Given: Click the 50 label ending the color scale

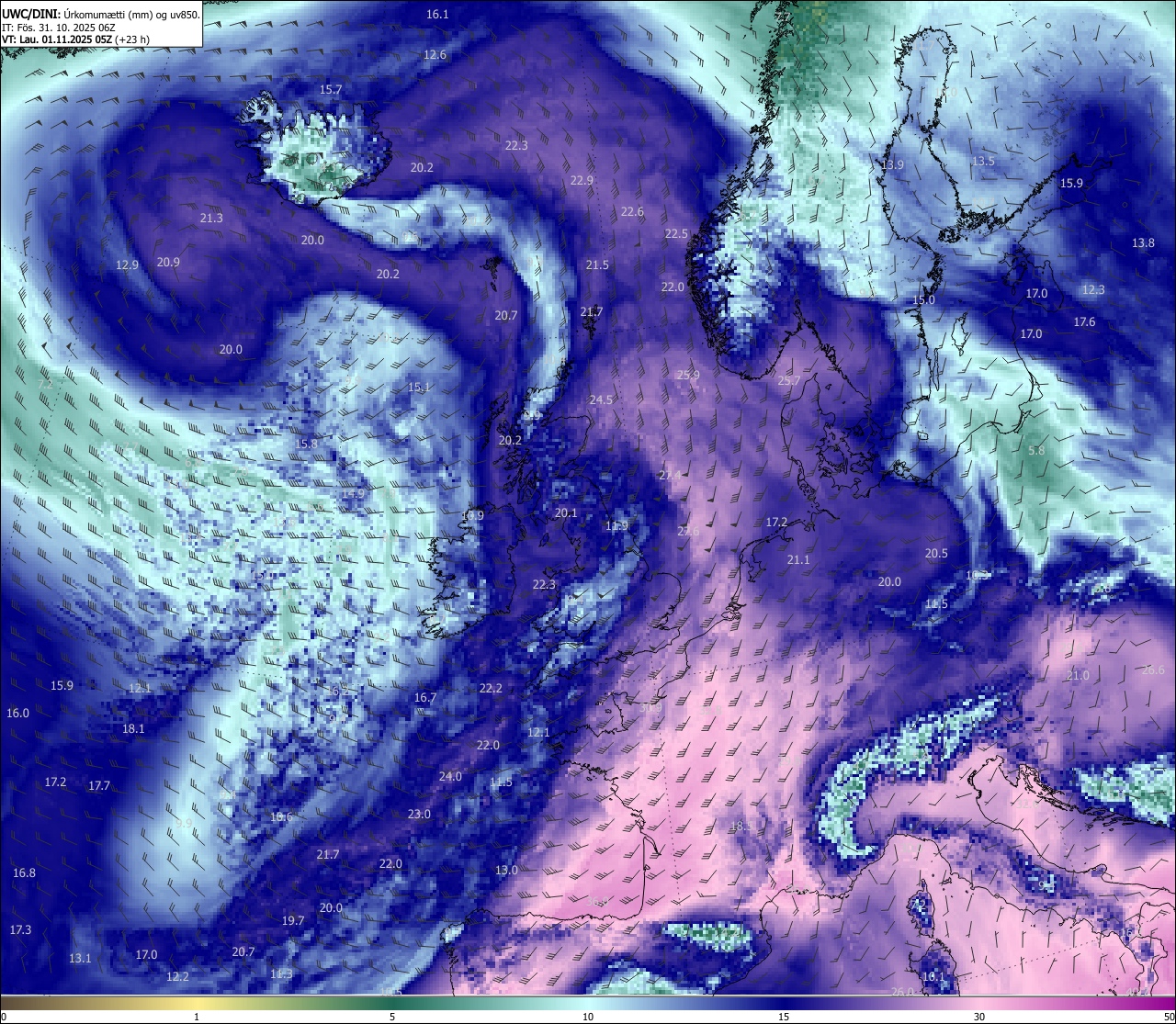Looking at the screenshot, I should (1169, 1017).
